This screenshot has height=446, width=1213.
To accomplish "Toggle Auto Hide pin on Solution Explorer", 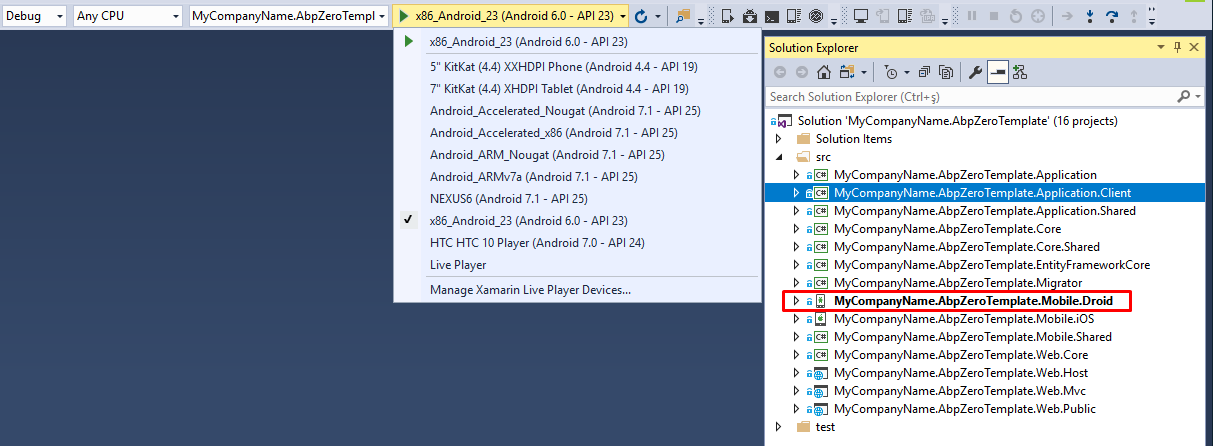I will (1177, 47).
